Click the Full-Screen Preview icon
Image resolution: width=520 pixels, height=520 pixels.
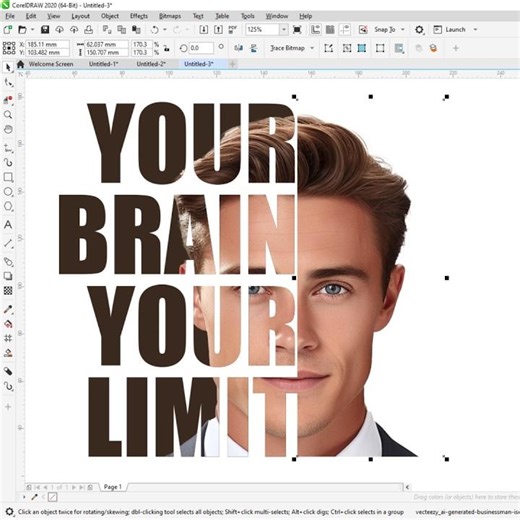tap(297, 30)
